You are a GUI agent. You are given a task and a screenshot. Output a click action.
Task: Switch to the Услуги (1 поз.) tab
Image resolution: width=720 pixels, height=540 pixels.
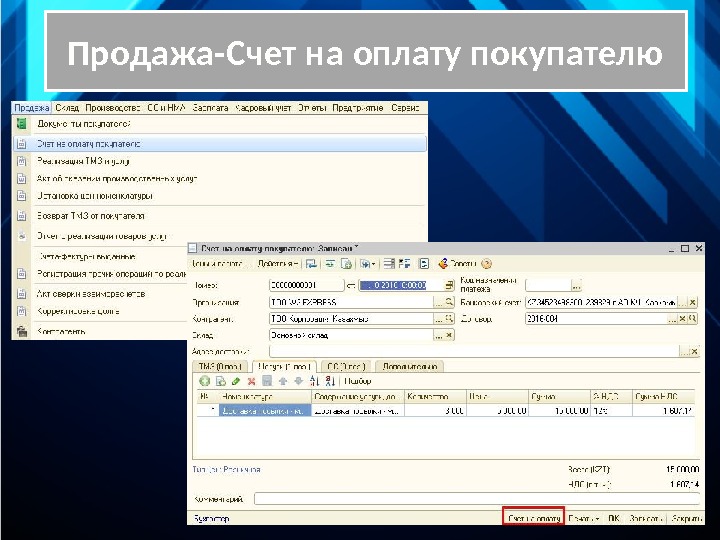pos(285,366)
